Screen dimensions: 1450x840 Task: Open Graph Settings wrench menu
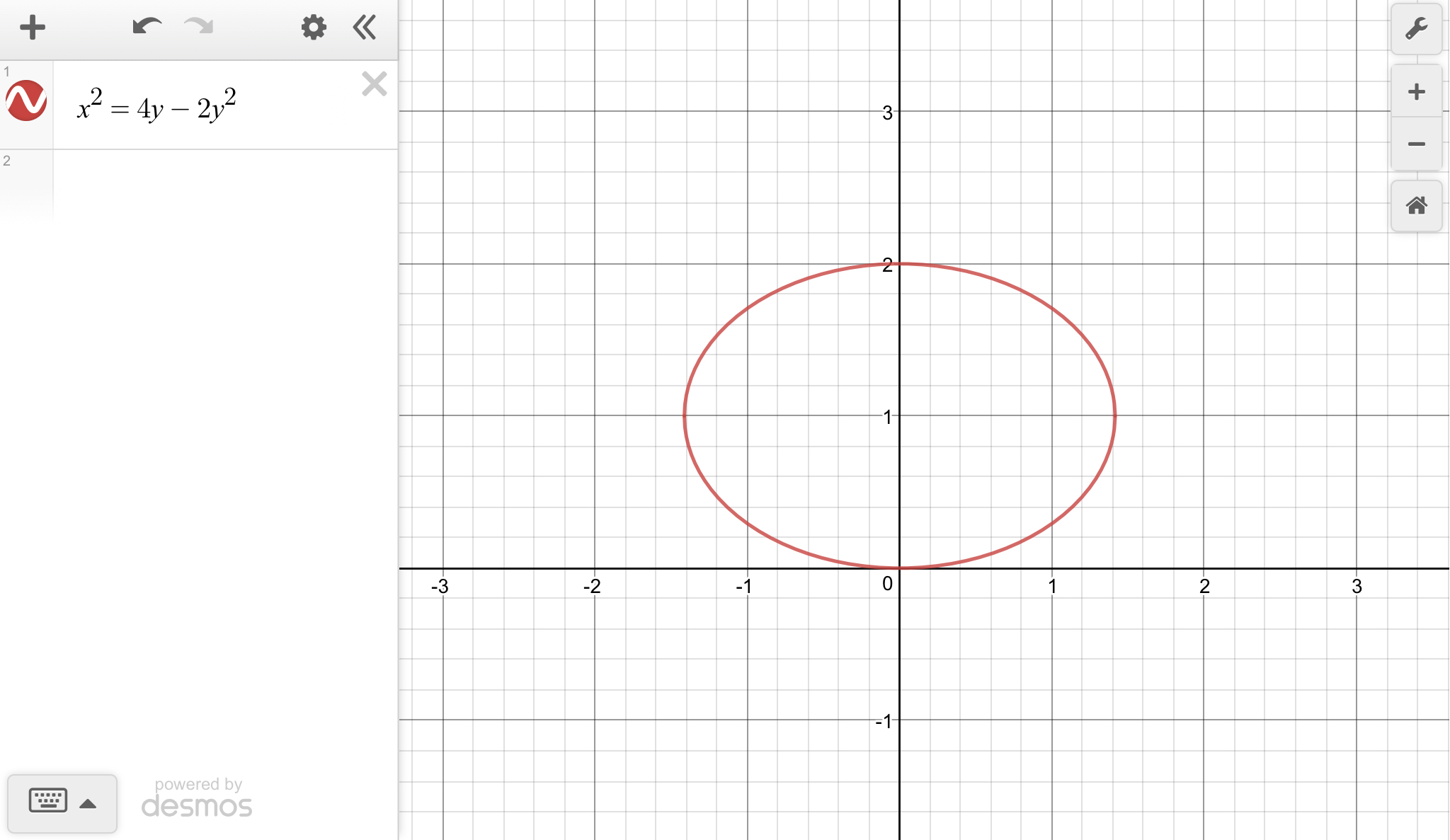(x=1416, y=29)
